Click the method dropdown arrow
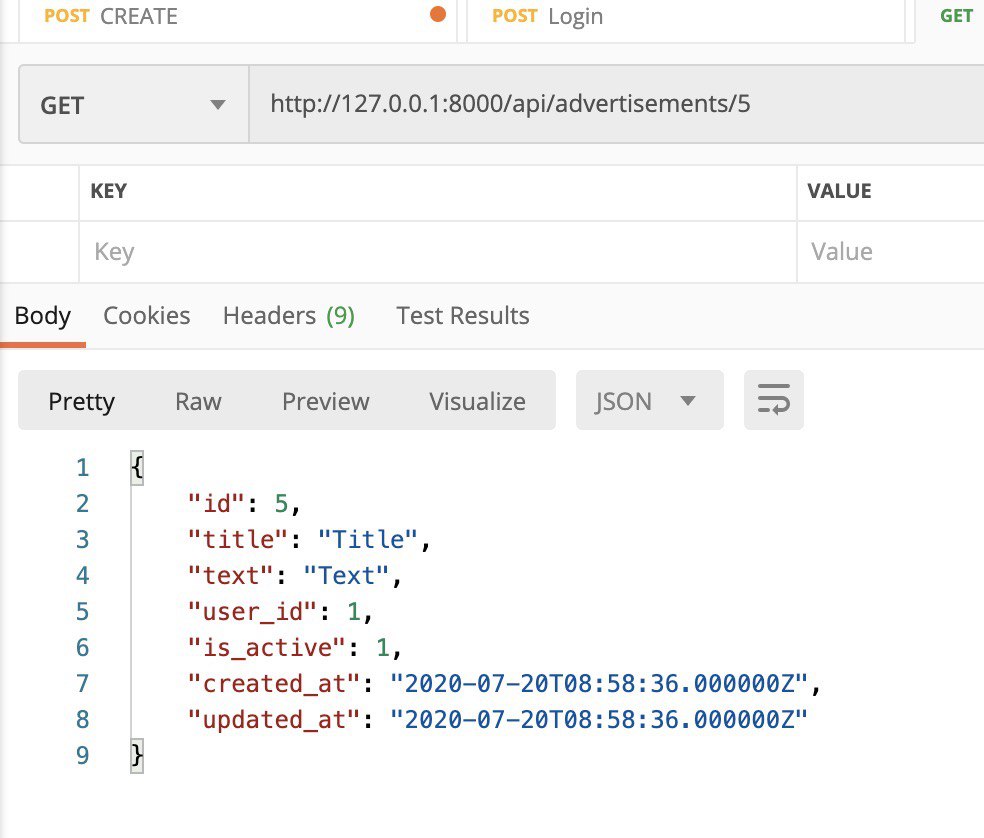984x838 pixels. [x=218, y=105]
